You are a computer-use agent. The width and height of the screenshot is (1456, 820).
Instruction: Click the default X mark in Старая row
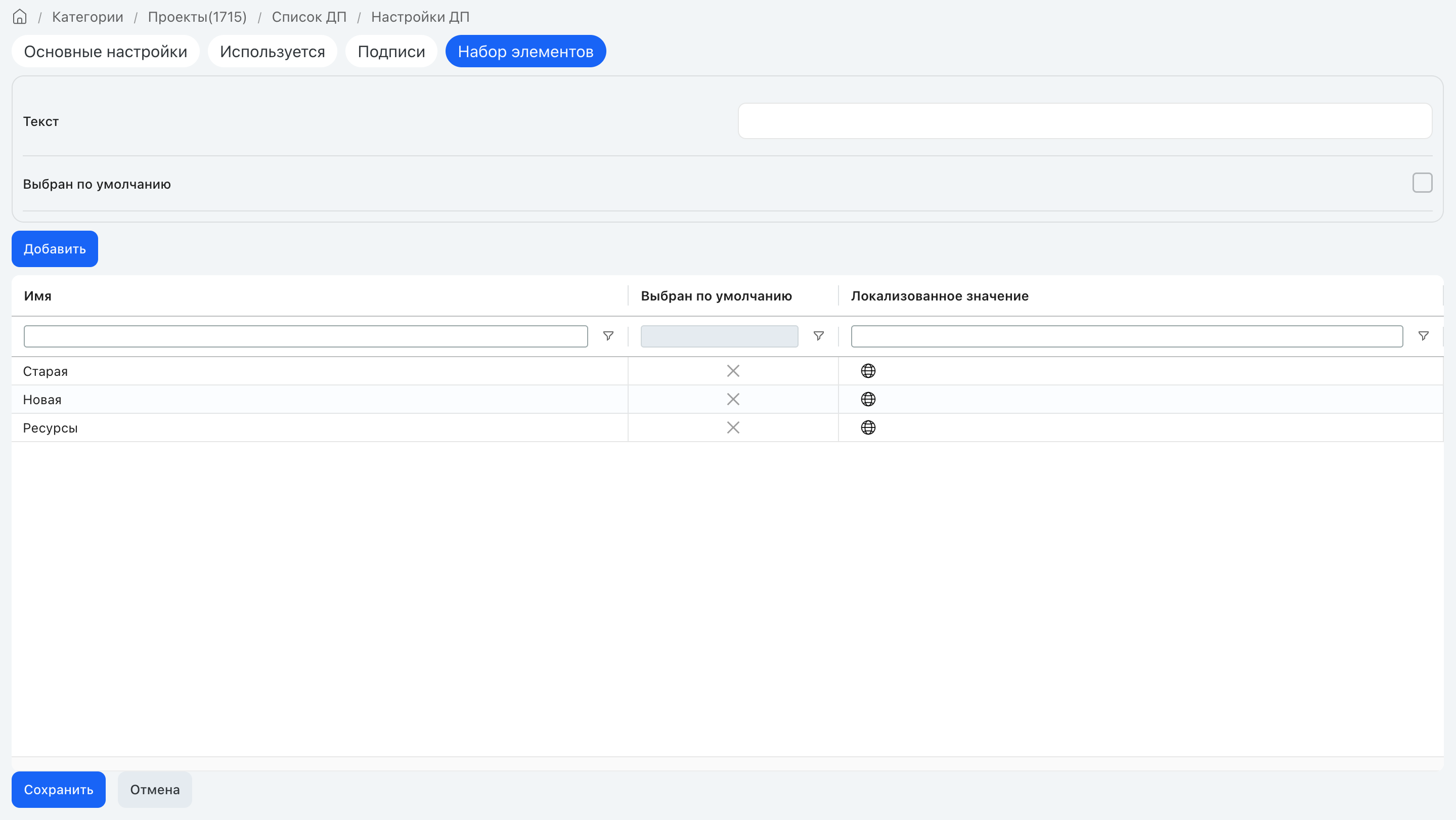(733, 371)
